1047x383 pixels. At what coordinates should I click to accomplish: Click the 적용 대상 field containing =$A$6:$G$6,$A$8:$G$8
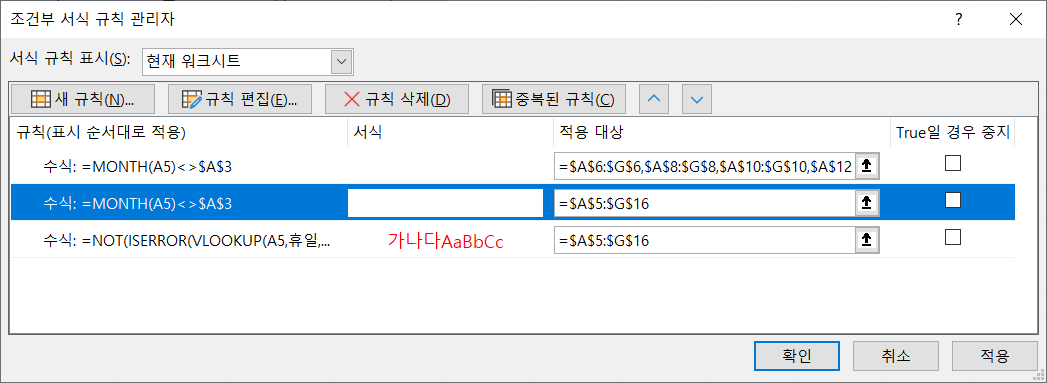(705, 167)
